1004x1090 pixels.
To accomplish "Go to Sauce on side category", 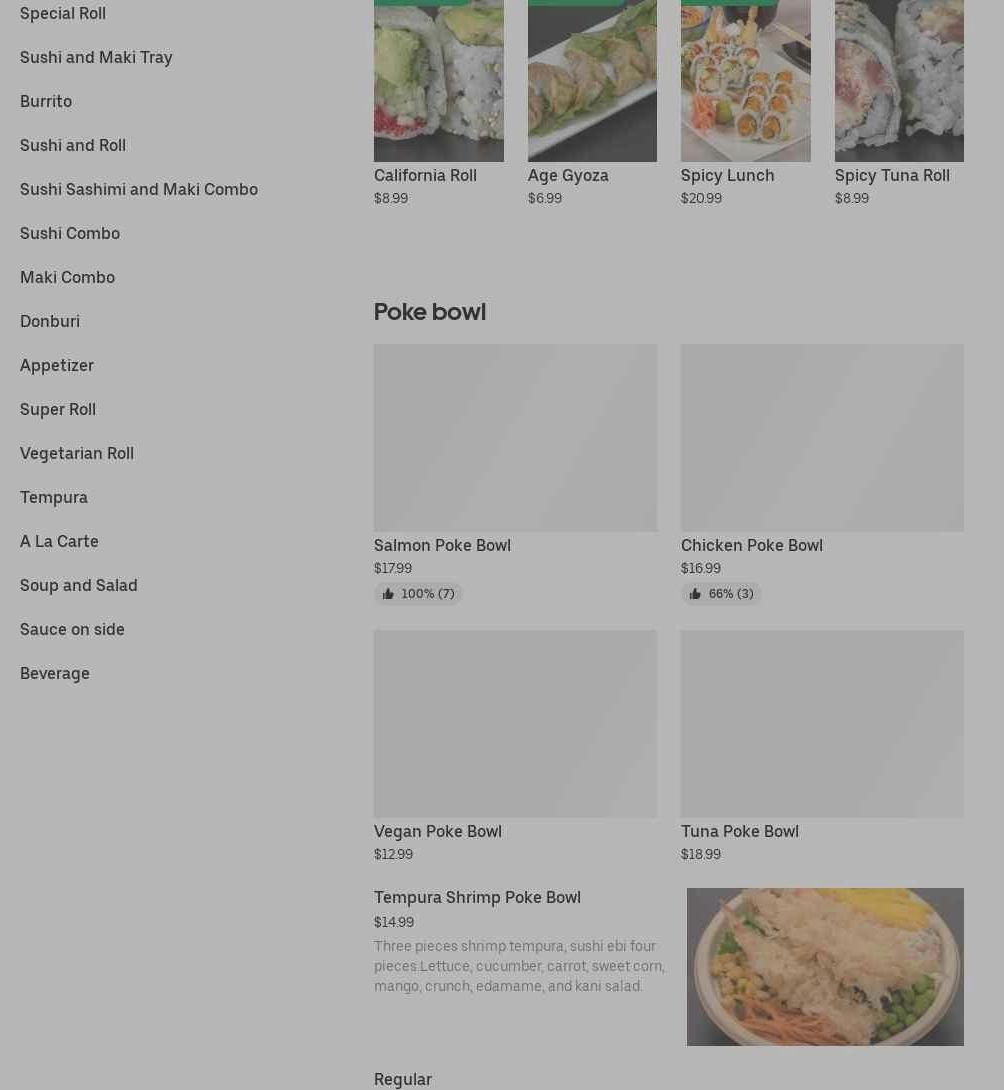I will coord(72,629).
